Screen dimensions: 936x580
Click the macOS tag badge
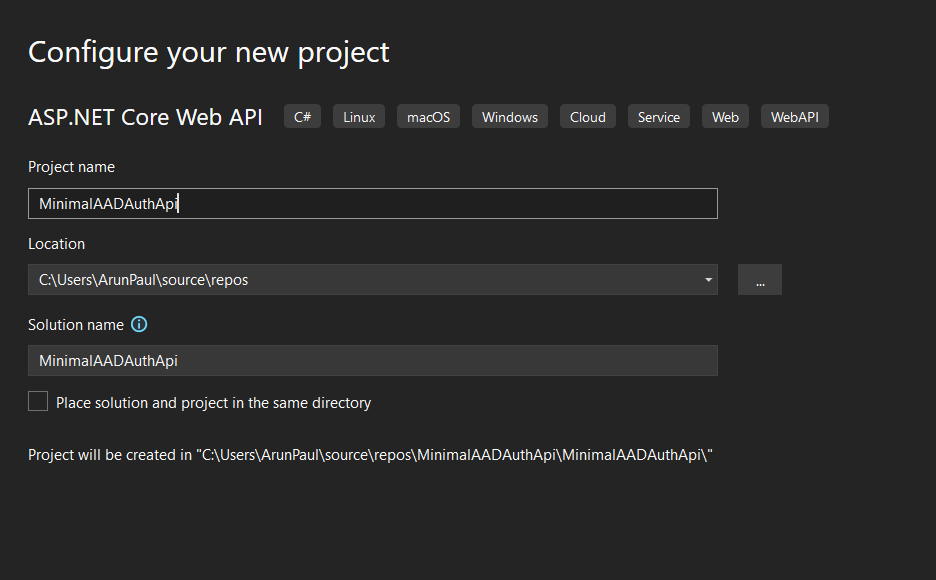click(428, 117)
